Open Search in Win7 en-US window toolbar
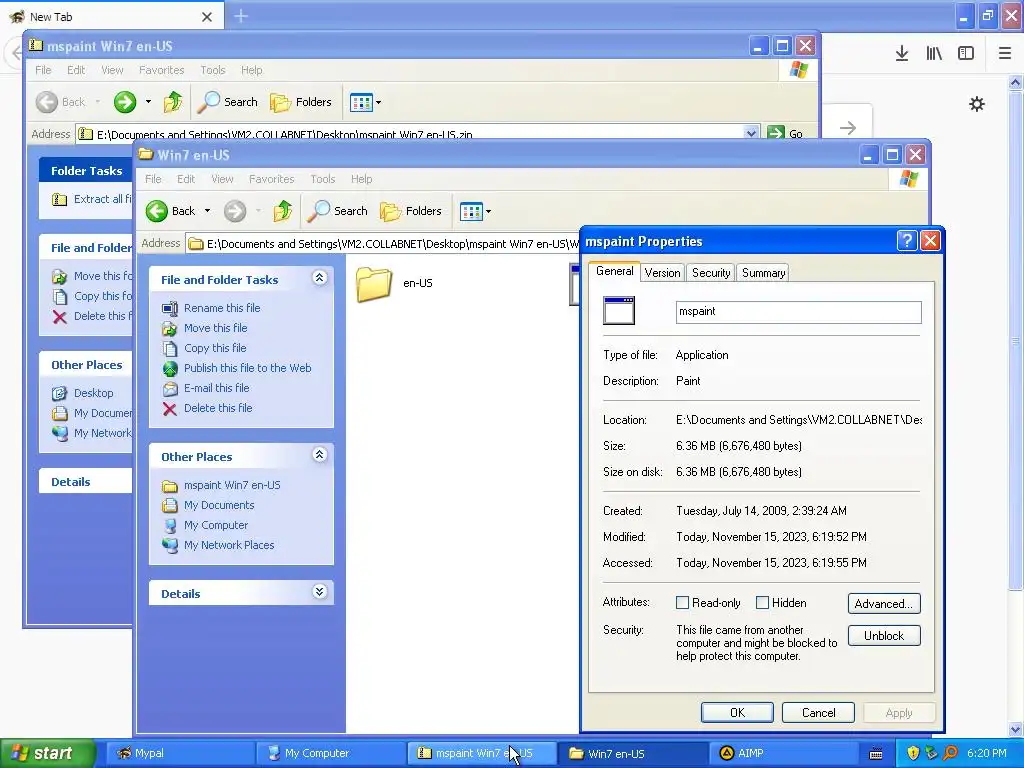Screen dimensions: 1024x768 (338, 211)
